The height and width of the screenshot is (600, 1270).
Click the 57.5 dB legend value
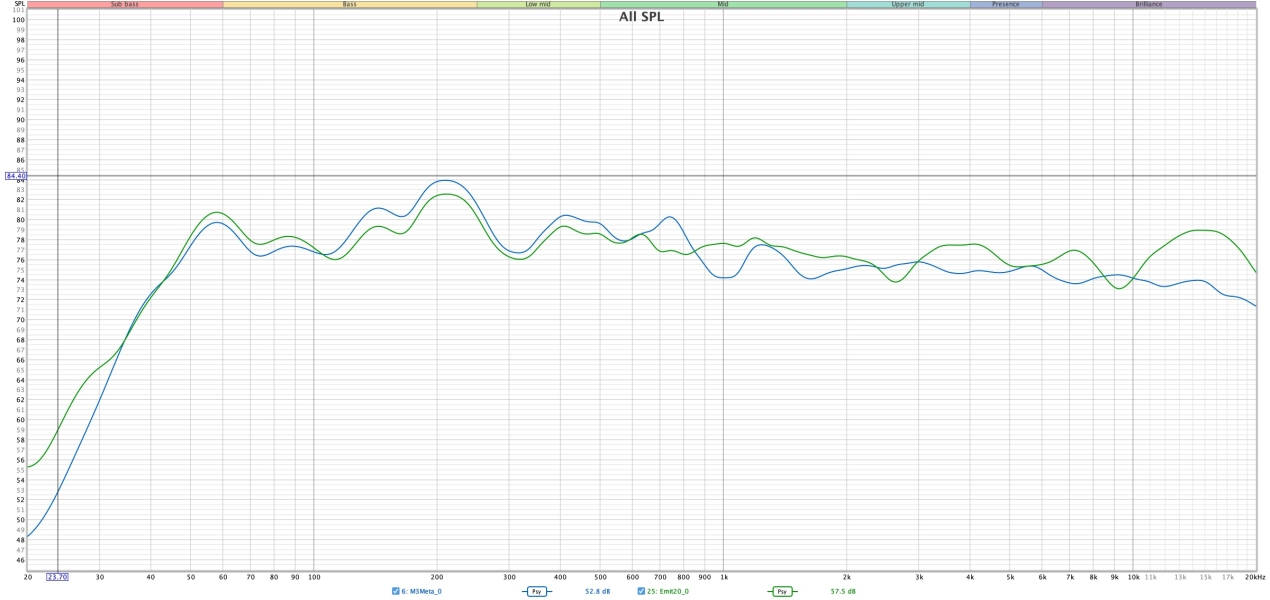tap(843, 591)
